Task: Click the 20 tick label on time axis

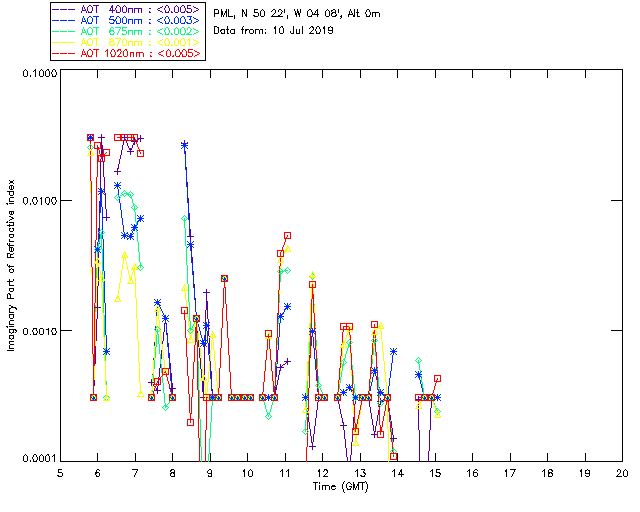Action: tap(621, 472)
